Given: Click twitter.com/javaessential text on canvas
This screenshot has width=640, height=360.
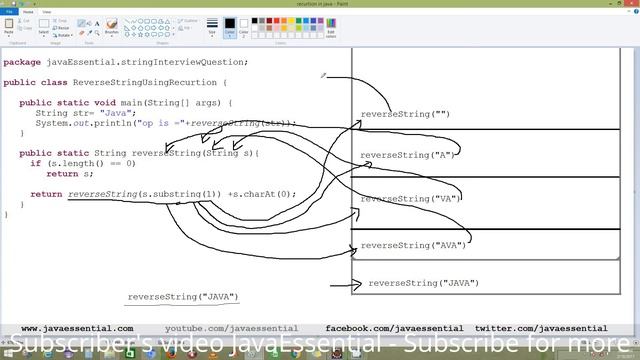Looking at the screenshot, I should point(541,328).
